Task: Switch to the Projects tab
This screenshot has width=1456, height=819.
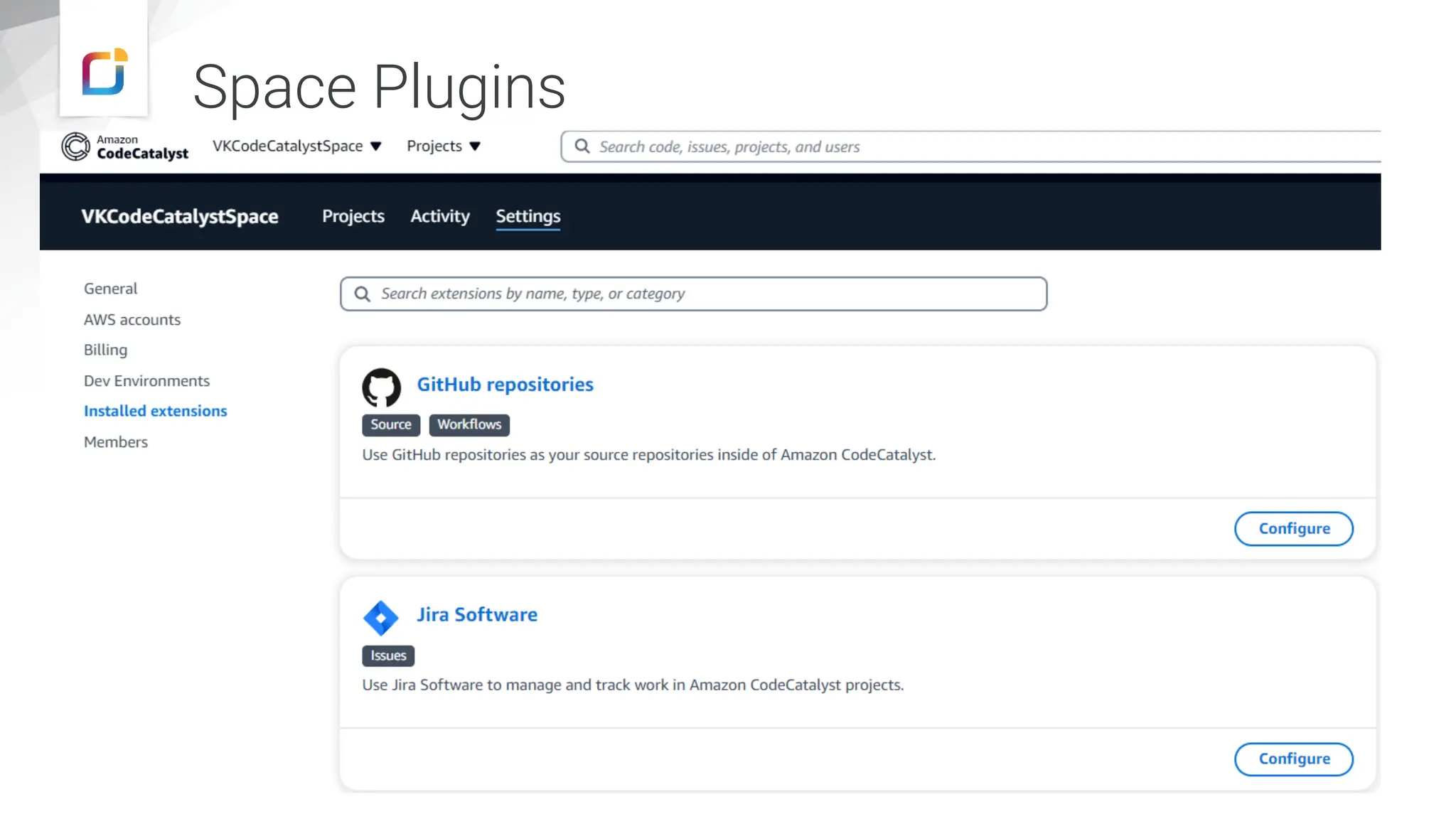Action: coord(353,216)
